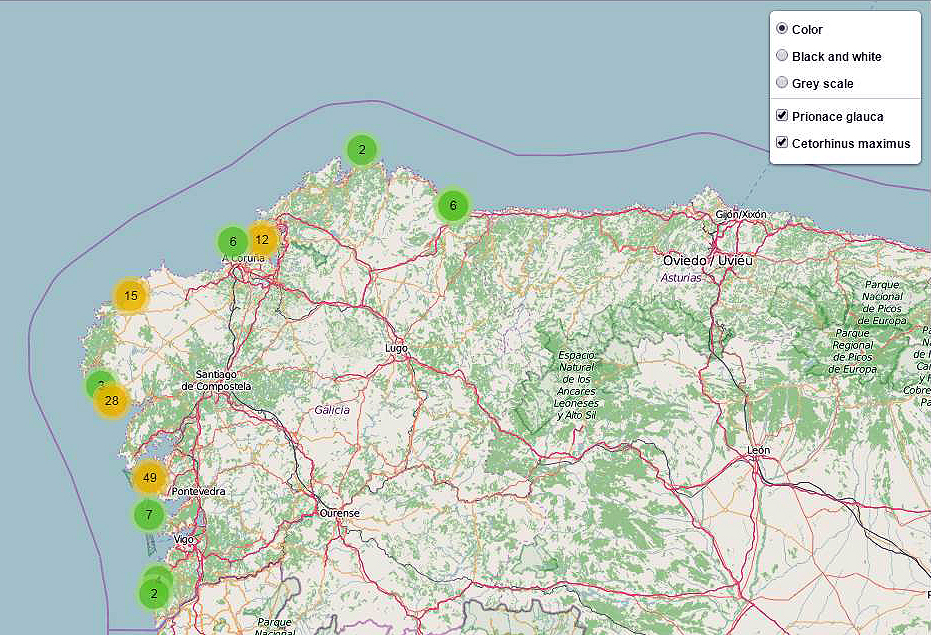Click the green marker showing 2 at the bottom coast
Screen dimensions: 931x635
153,592
